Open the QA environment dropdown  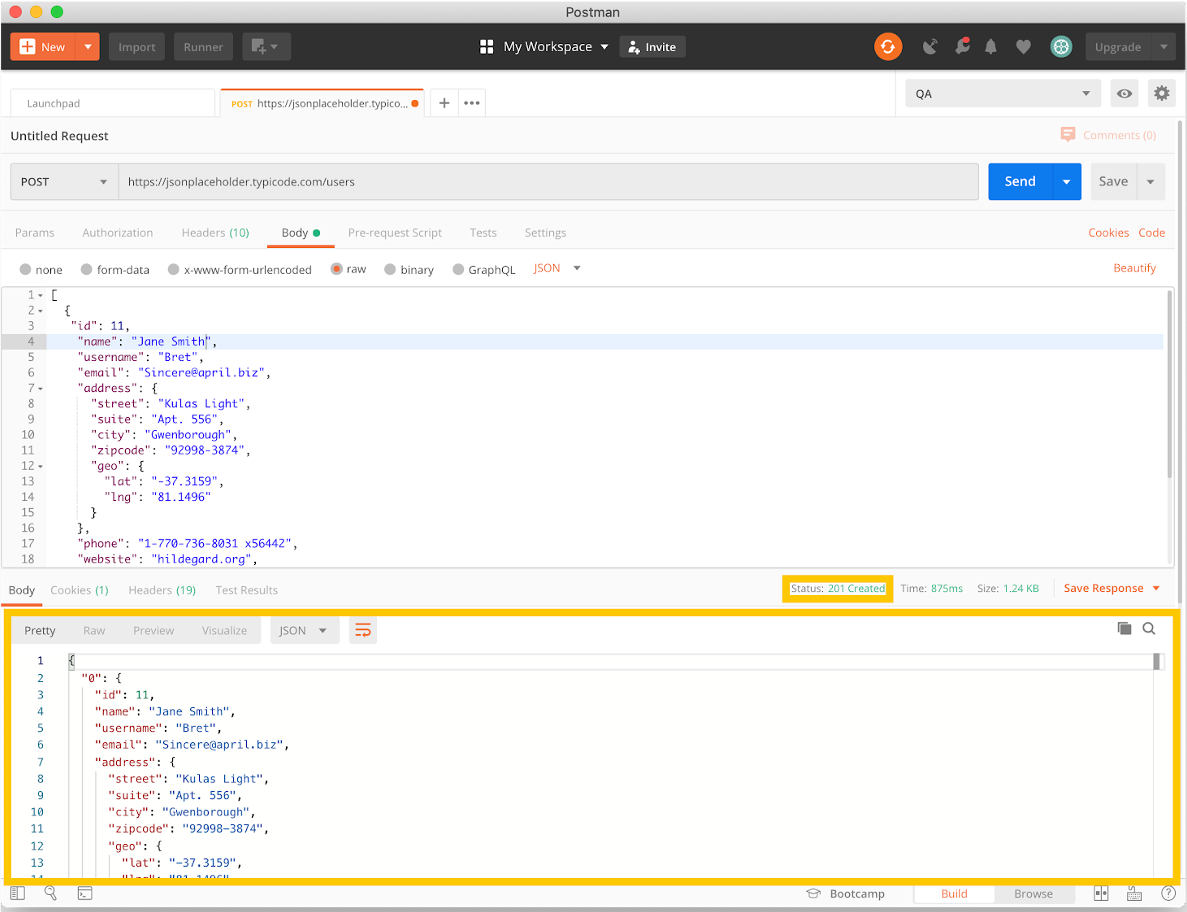1002,94
